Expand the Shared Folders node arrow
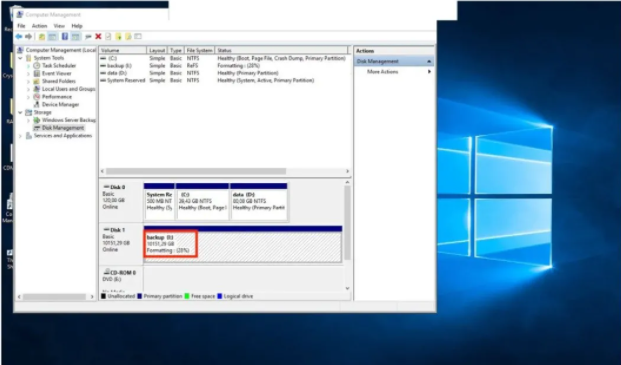This screenshot has width=621, height=365. [x=29, y=81]
